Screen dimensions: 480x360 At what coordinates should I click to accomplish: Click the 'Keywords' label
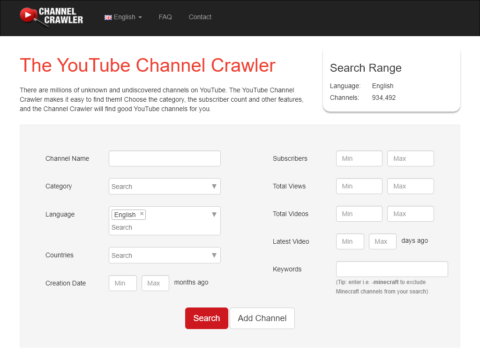(287, 269)
